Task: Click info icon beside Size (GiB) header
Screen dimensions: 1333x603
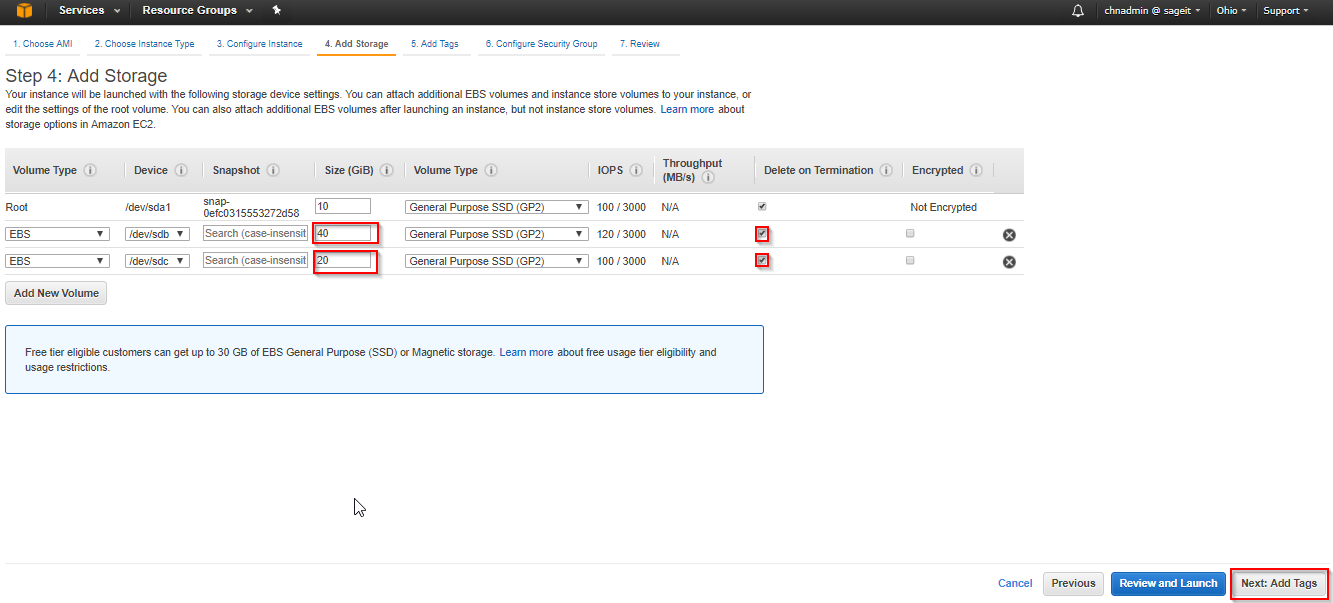Action: (x=387, y=171)
